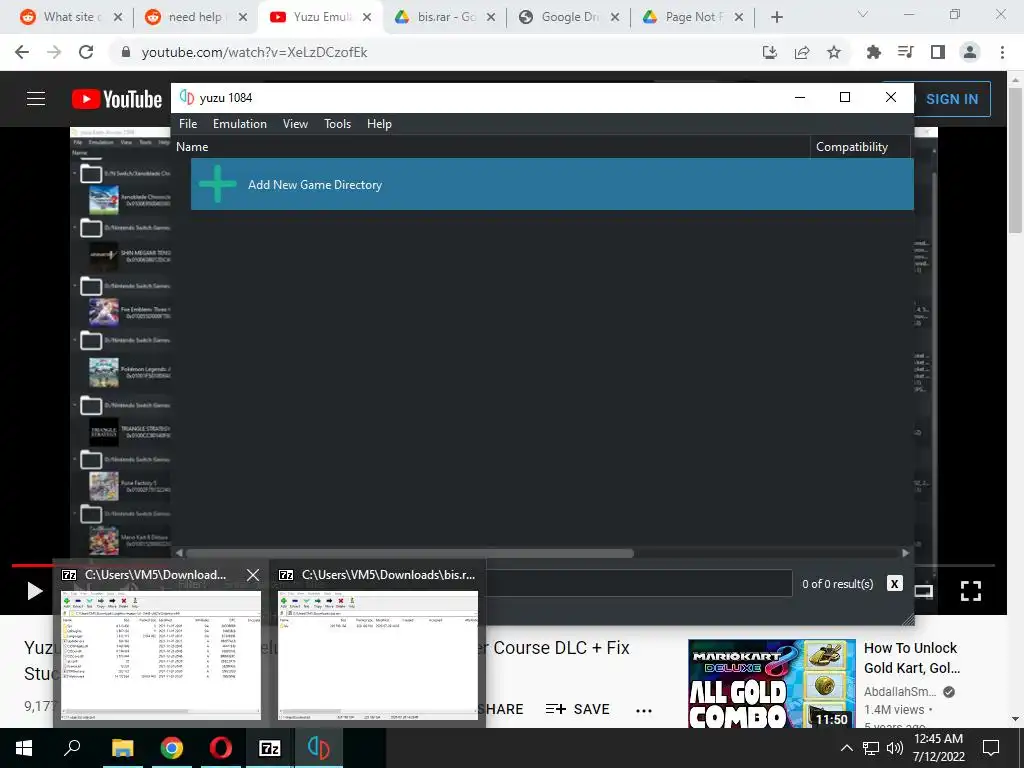This screenshot has height=768, width=1024.
Task: Clear the yuzu filter with X button
Action: [895, 583]
